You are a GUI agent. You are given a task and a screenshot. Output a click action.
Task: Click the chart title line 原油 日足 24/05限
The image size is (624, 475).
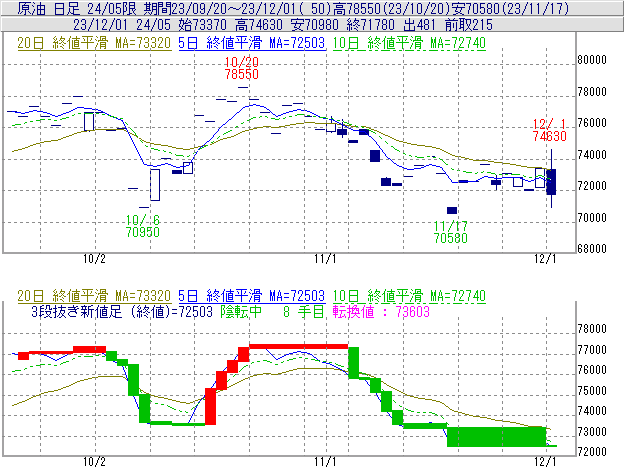tap(76, 8)
